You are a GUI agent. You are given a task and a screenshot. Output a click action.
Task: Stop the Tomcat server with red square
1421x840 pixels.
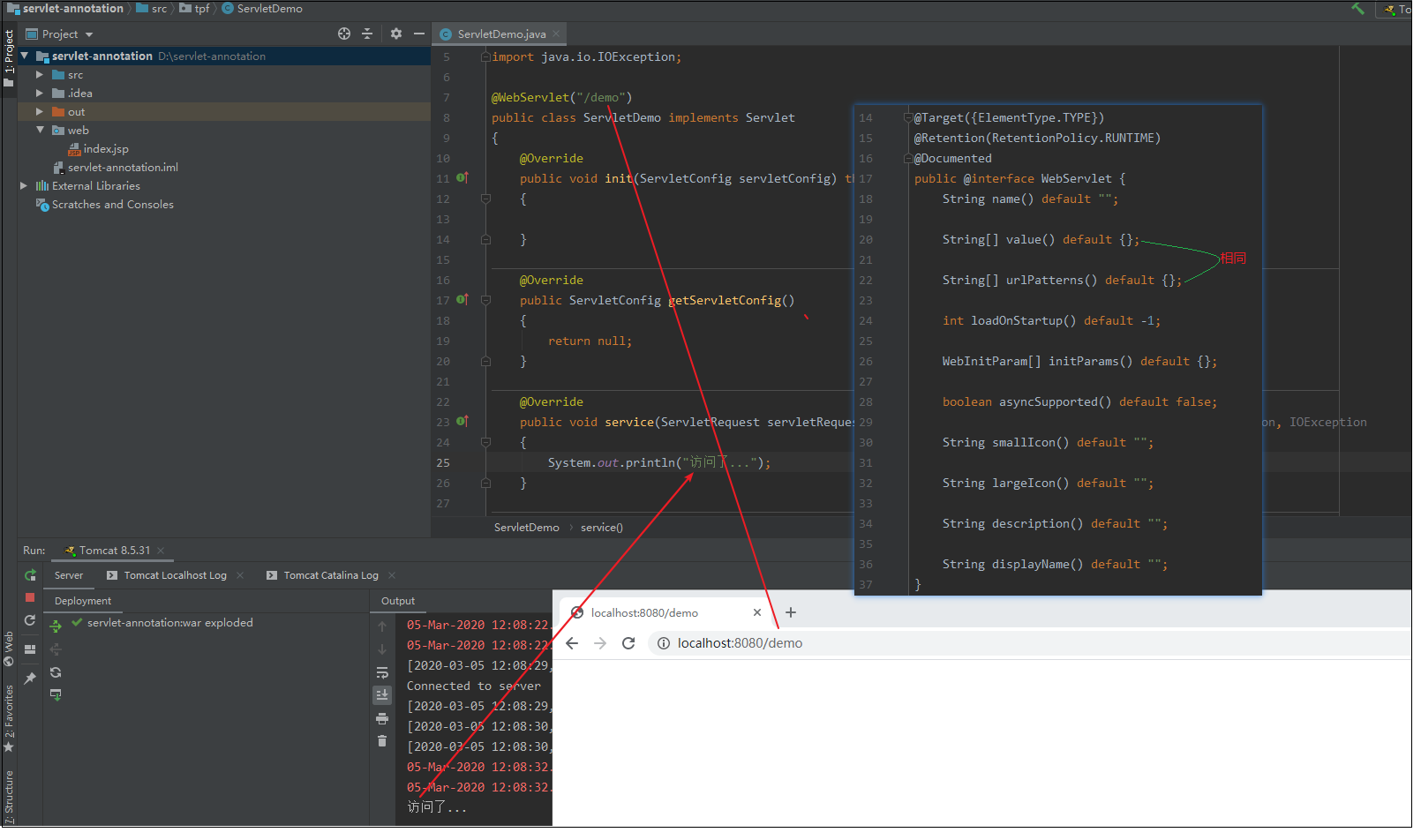pos(30,597)
